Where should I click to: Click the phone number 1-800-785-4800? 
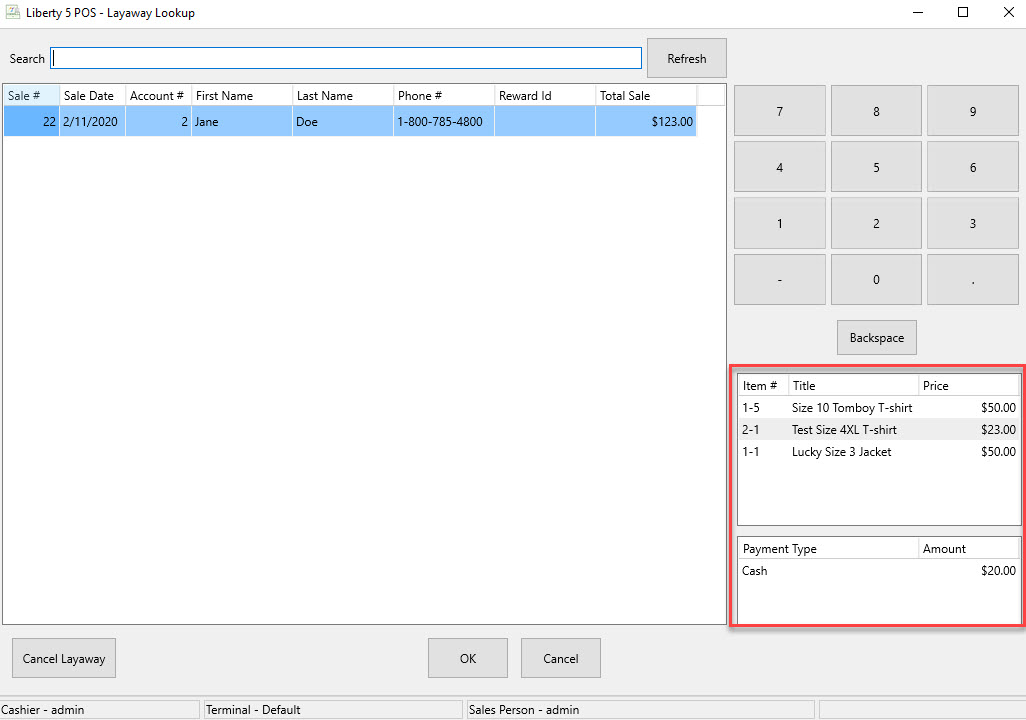click(x=444, y=122)
